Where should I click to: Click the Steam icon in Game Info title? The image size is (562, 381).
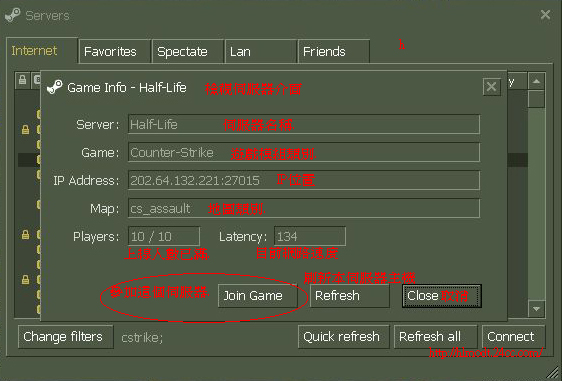[54, 87]
